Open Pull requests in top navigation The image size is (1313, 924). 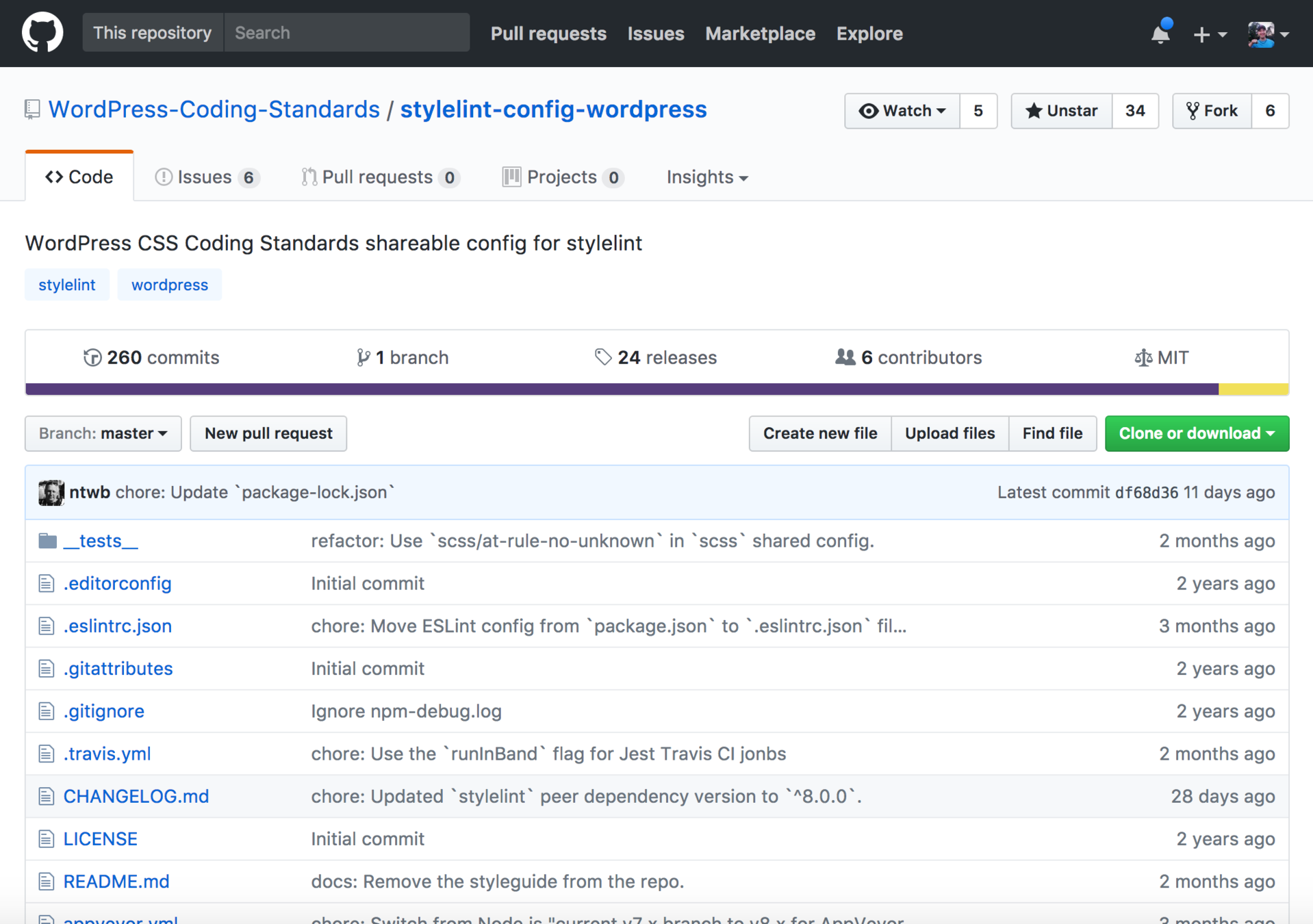(x=548, y=33)
